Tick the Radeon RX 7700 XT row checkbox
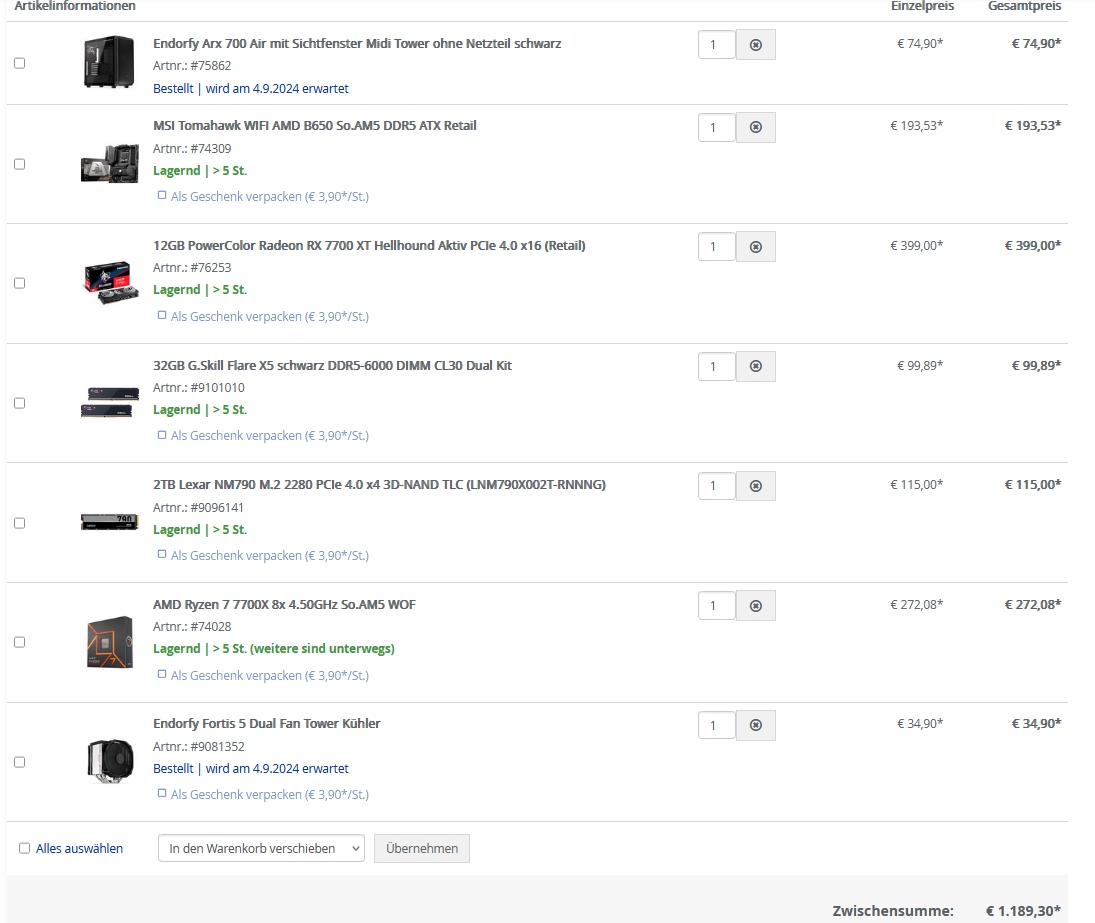 pyautogui.click(x=20, y=283)
